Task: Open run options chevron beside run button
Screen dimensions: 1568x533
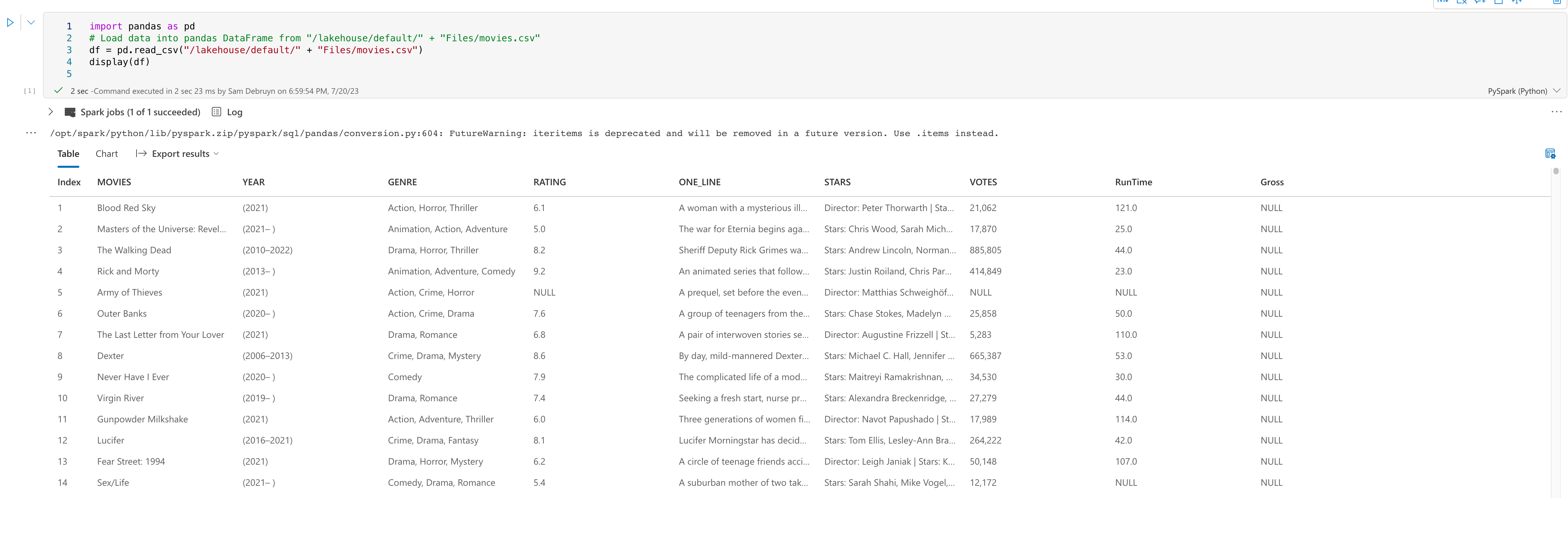Action: click(31, 22)
